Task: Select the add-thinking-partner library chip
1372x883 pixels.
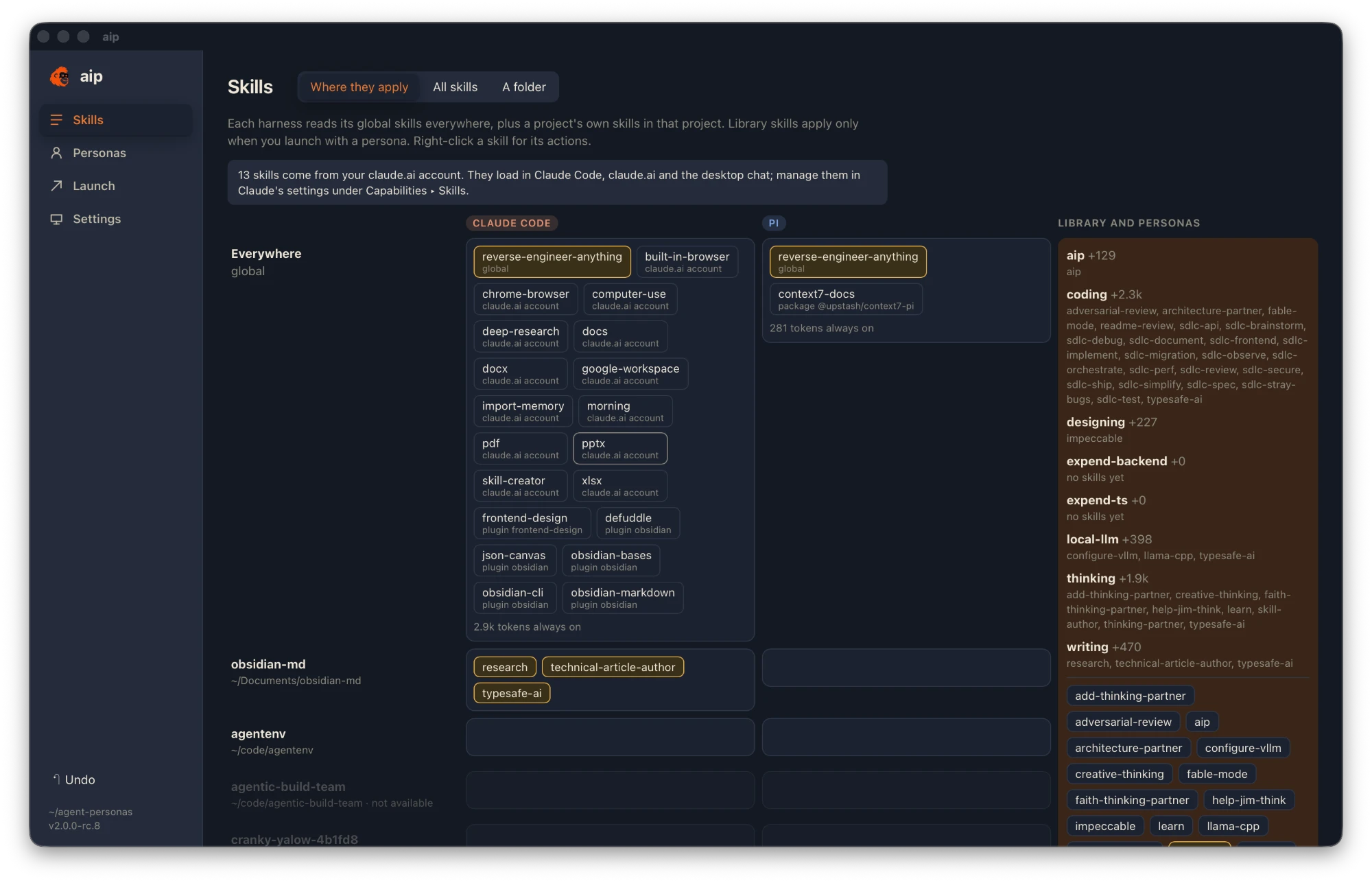Action: [1130, 696]
